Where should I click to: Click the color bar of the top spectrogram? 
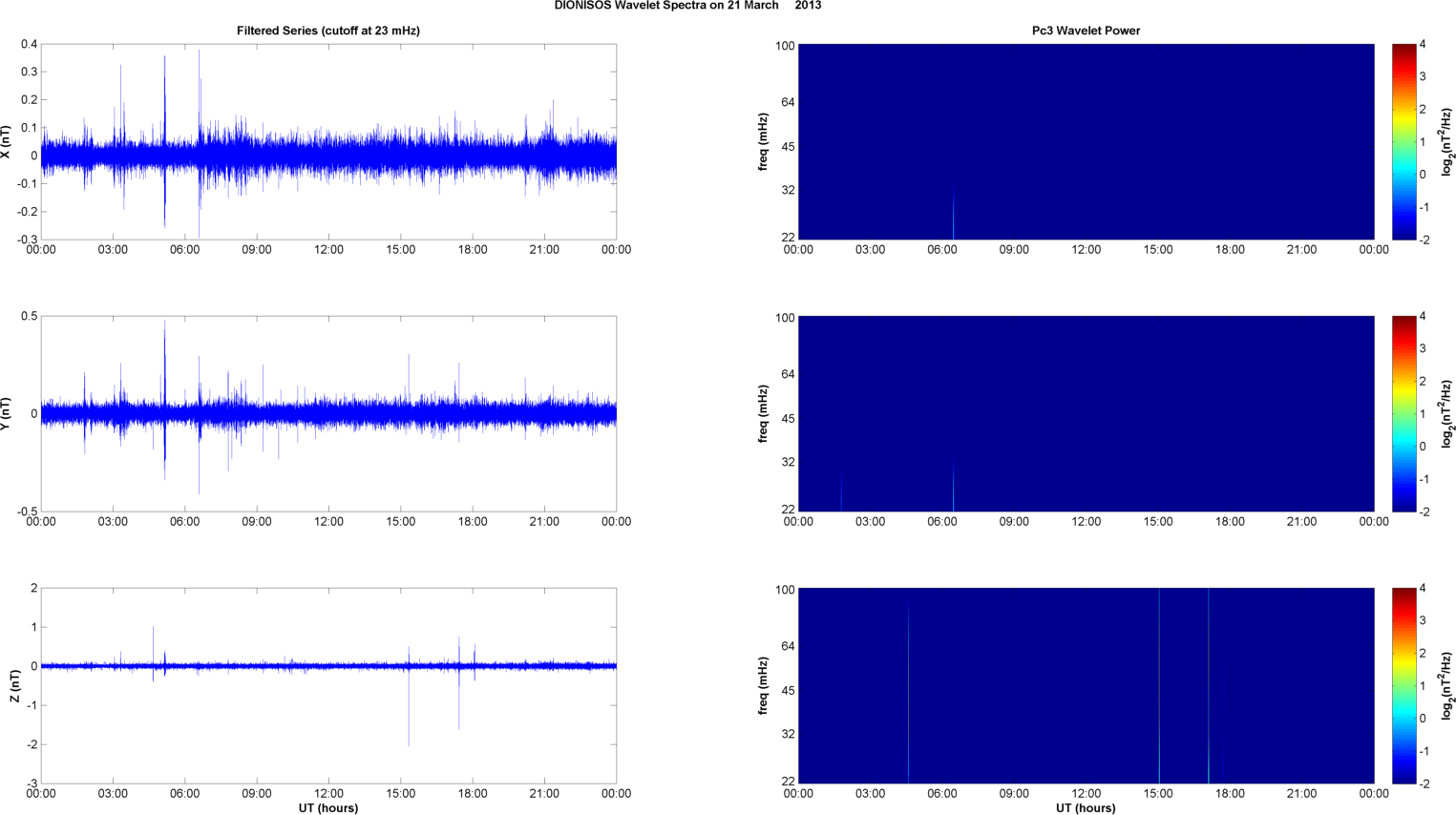point(1403,141)
